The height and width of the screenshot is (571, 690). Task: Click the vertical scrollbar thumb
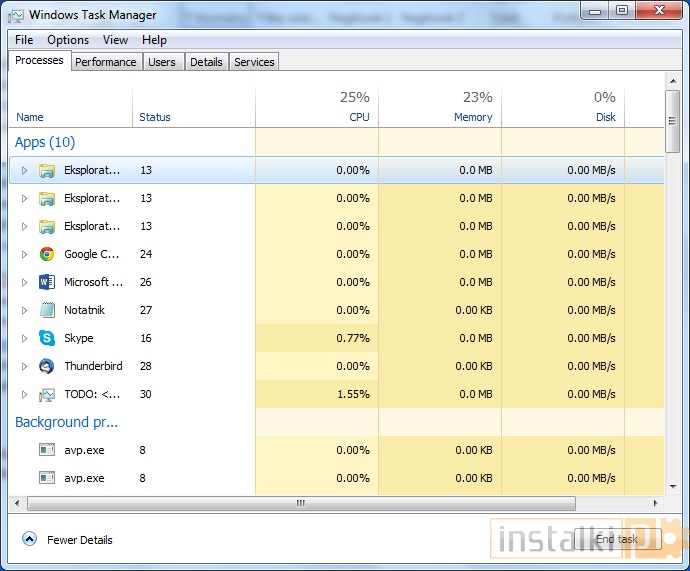click(x=672, y=121)
